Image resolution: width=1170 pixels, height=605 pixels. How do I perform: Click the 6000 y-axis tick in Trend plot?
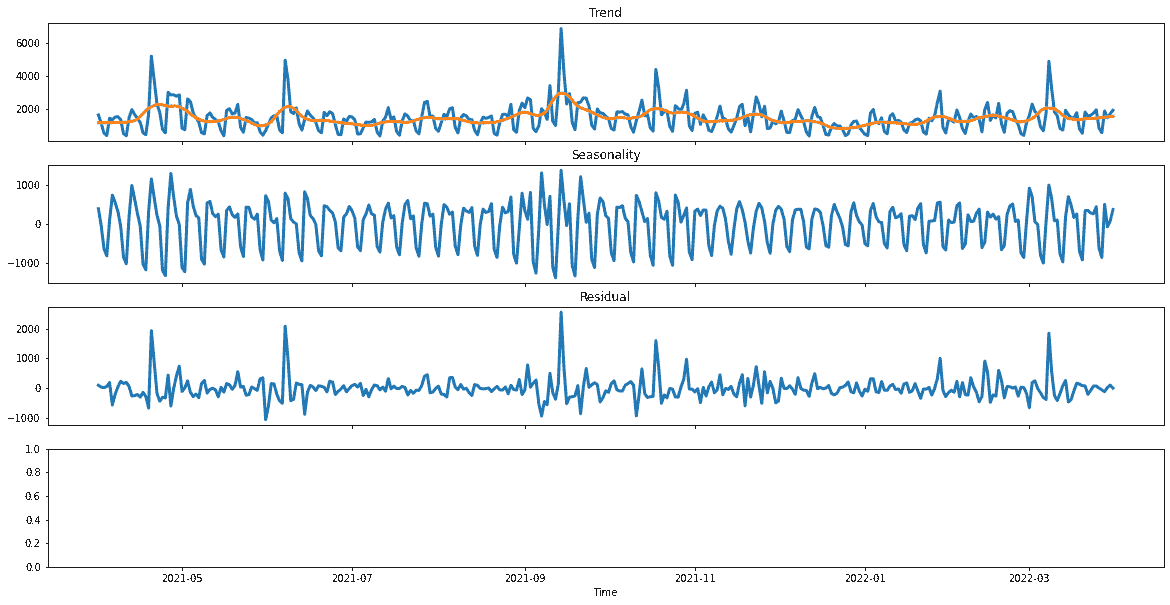26,43
